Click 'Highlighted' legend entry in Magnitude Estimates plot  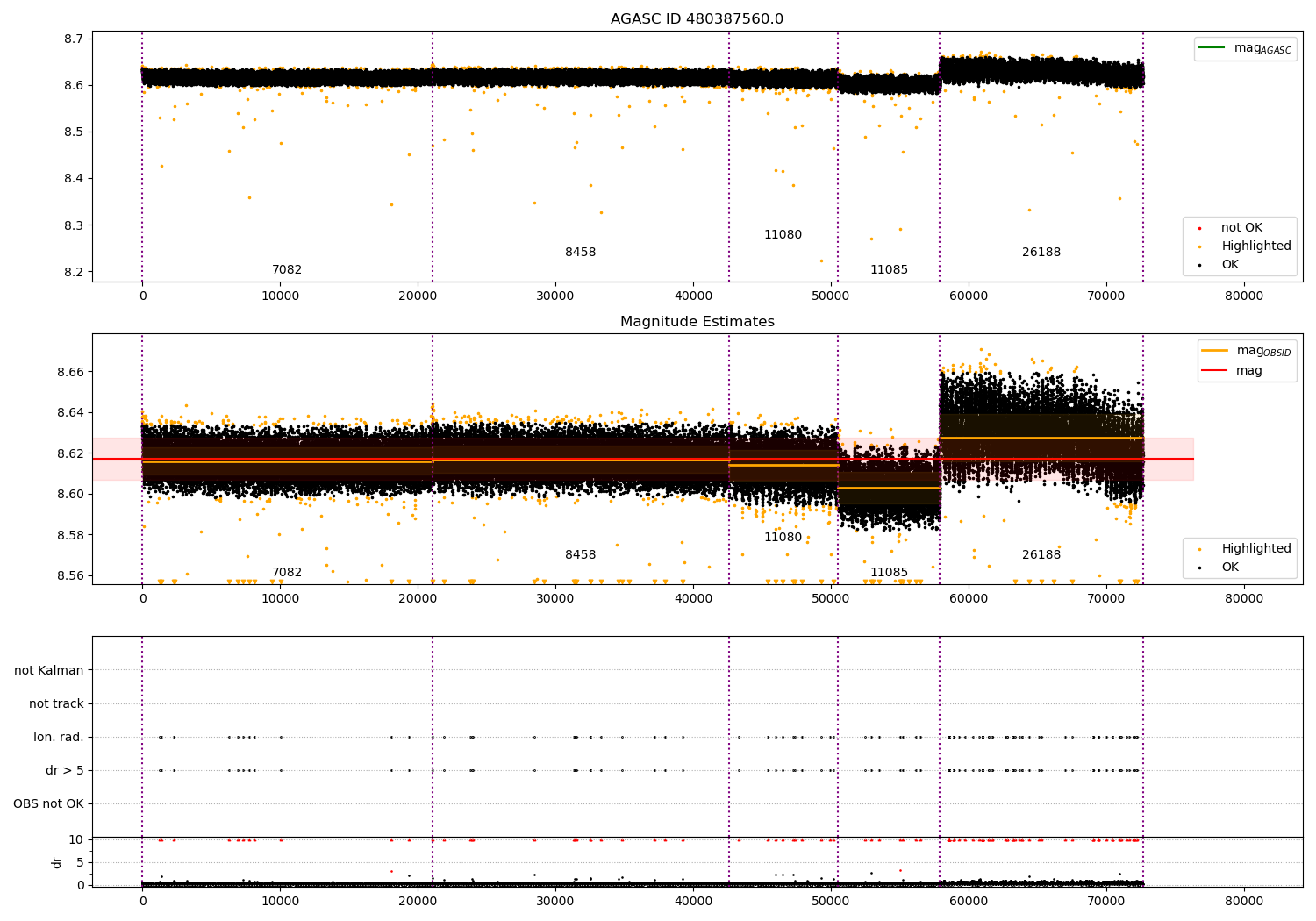coord(1246,549)
